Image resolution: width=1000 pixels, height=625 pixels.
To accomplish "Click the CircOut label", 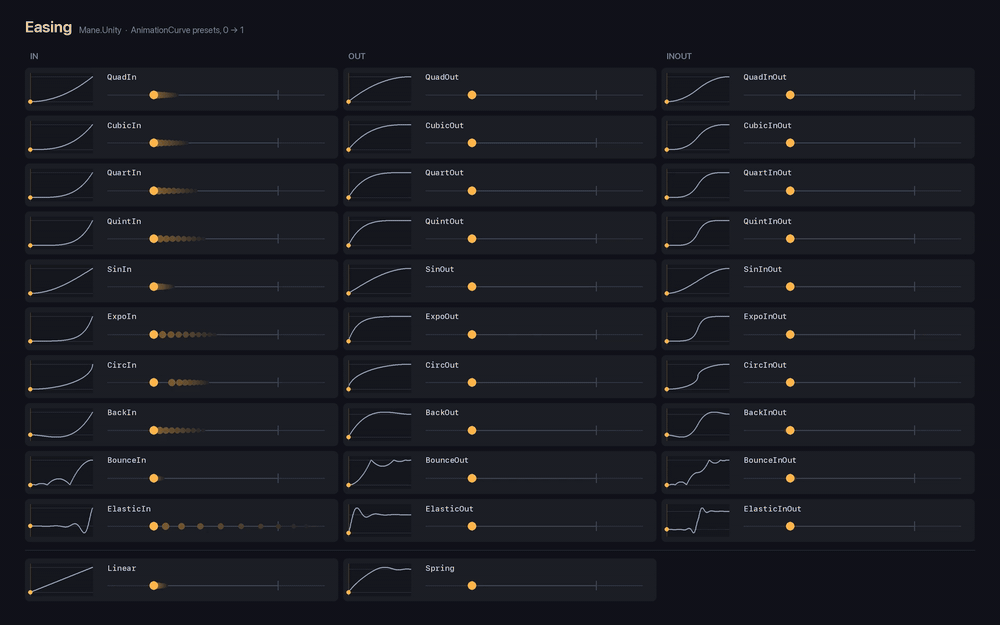I will tap(442, 365).
